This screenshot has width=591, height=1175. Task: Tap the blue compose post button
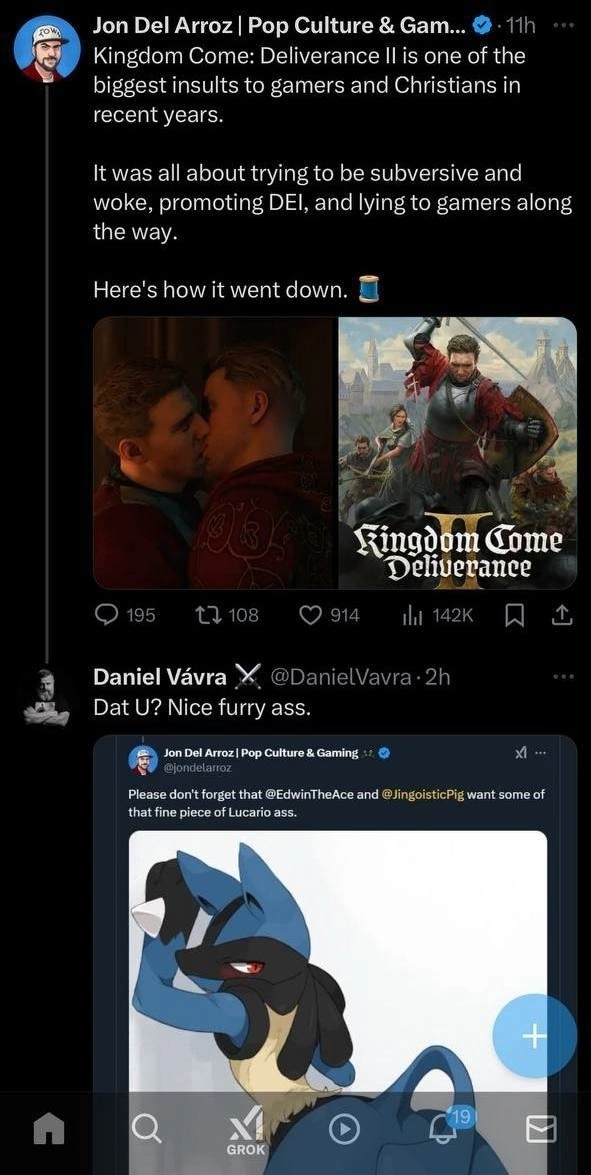(534, 1036)
